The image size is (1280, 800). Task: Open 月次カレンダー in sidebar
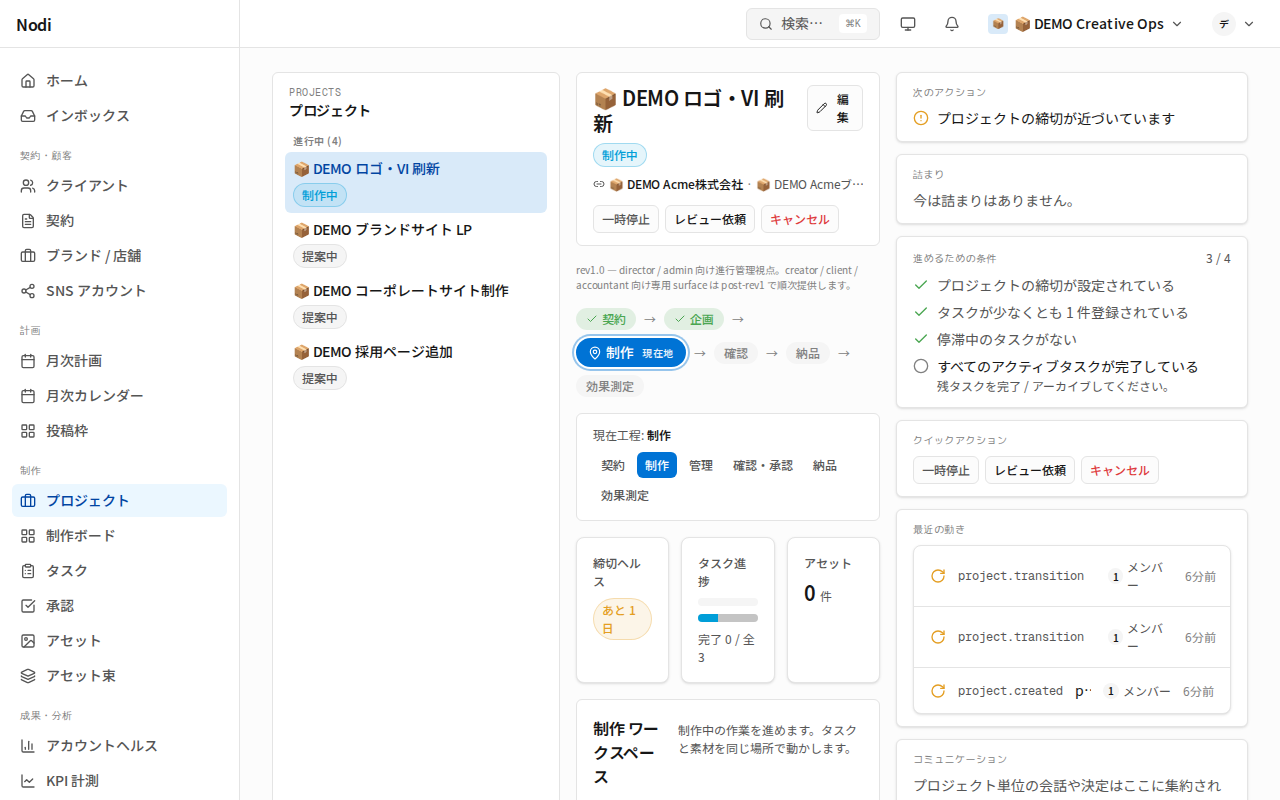(119, 395)
